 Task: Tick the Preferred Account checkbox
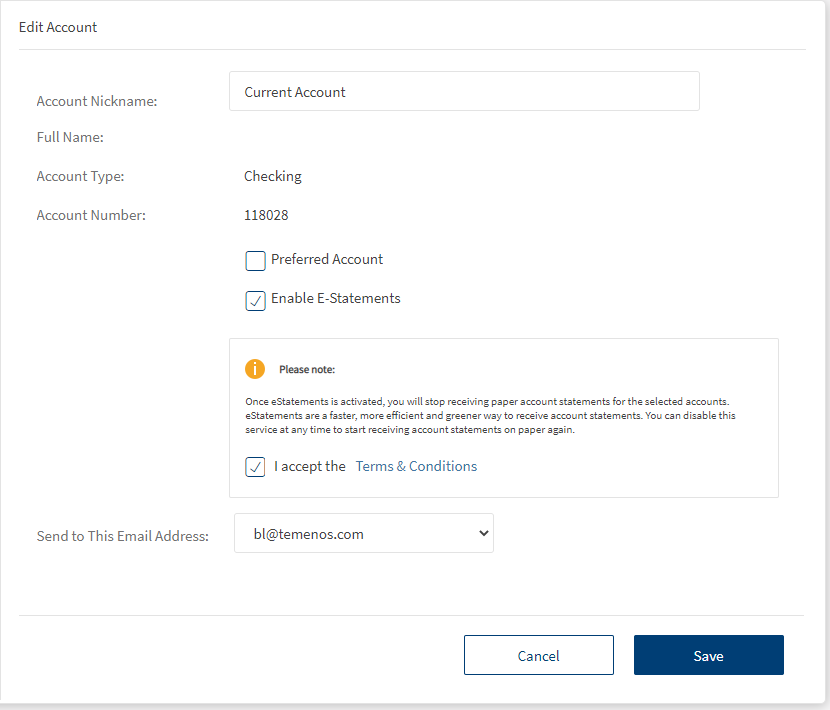(256, 261)
